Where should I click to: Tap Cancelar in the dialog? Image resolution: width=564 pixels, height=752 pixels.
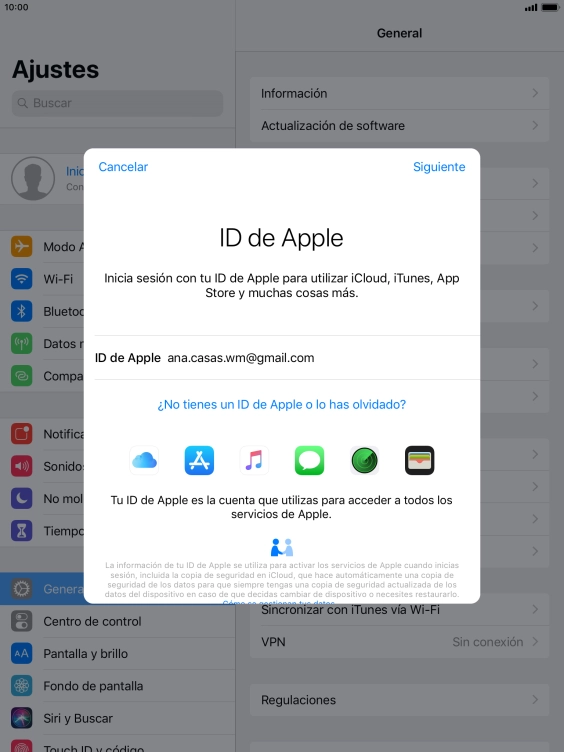pyautogui.click(x=123, y=167)
